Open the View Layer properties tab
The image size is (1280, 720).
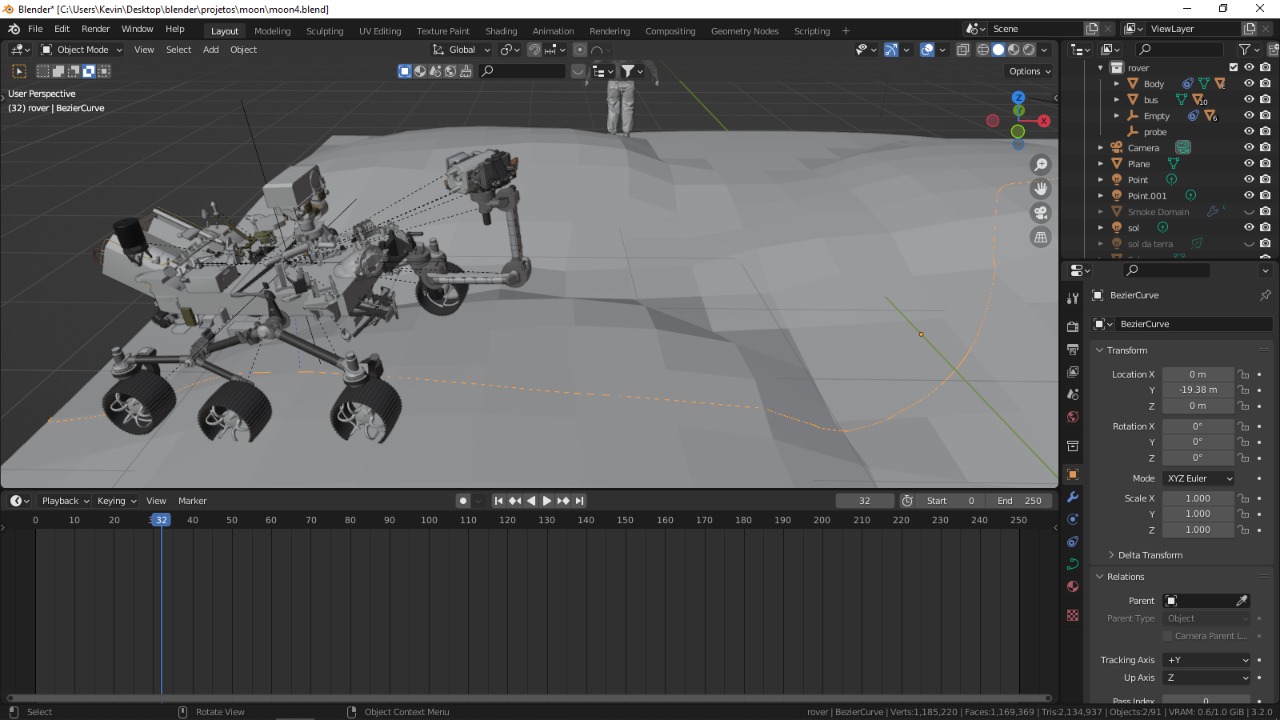[1073, 372]
